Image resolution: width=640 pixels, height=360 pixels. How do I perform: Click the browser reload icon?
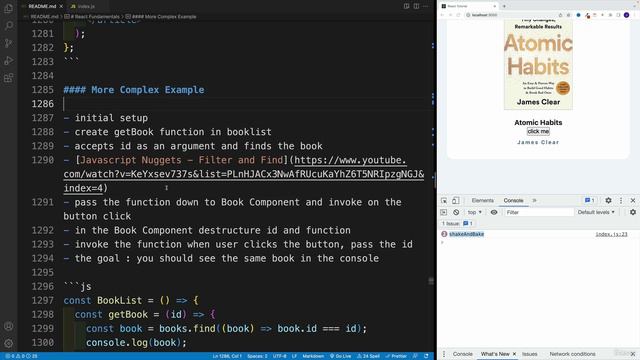[458, 15]
